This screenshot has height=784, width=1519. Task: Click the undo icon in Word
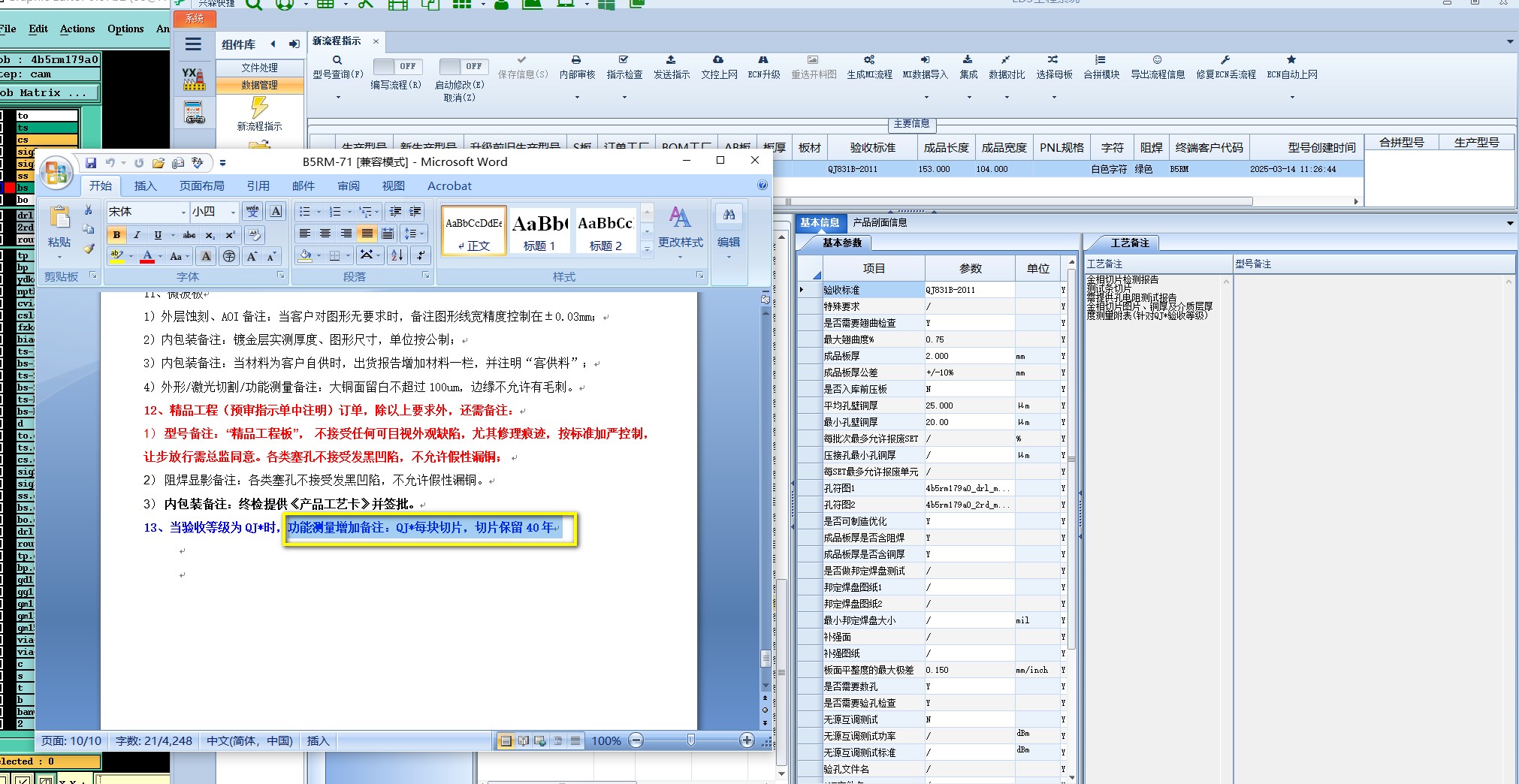110,162
